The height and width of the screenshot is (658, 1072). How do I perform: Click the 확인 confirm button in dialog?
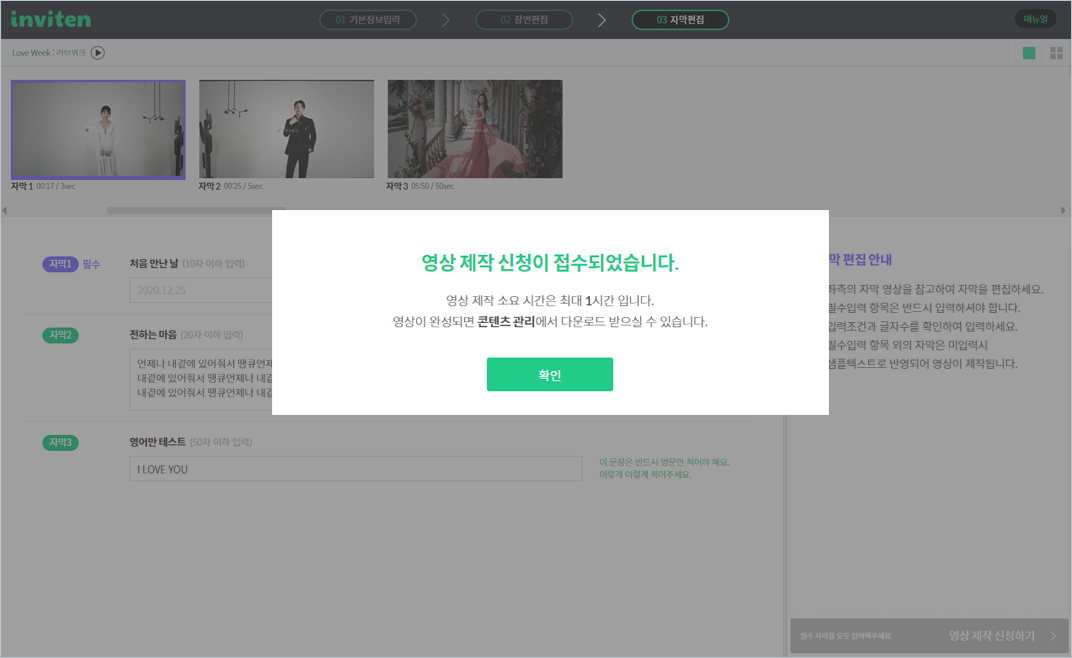click(x=550, y=374)
